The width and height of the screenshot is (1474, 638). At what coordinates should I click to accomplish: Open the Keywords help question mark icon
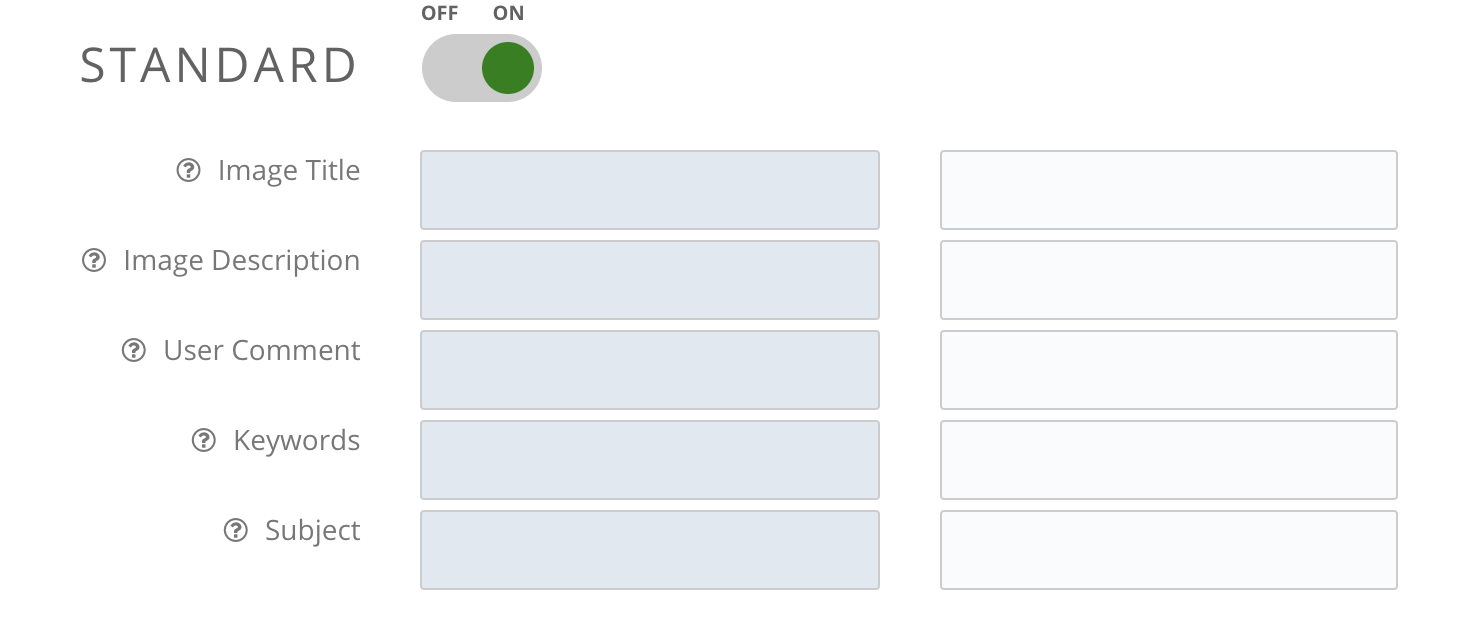click(204, 441)
